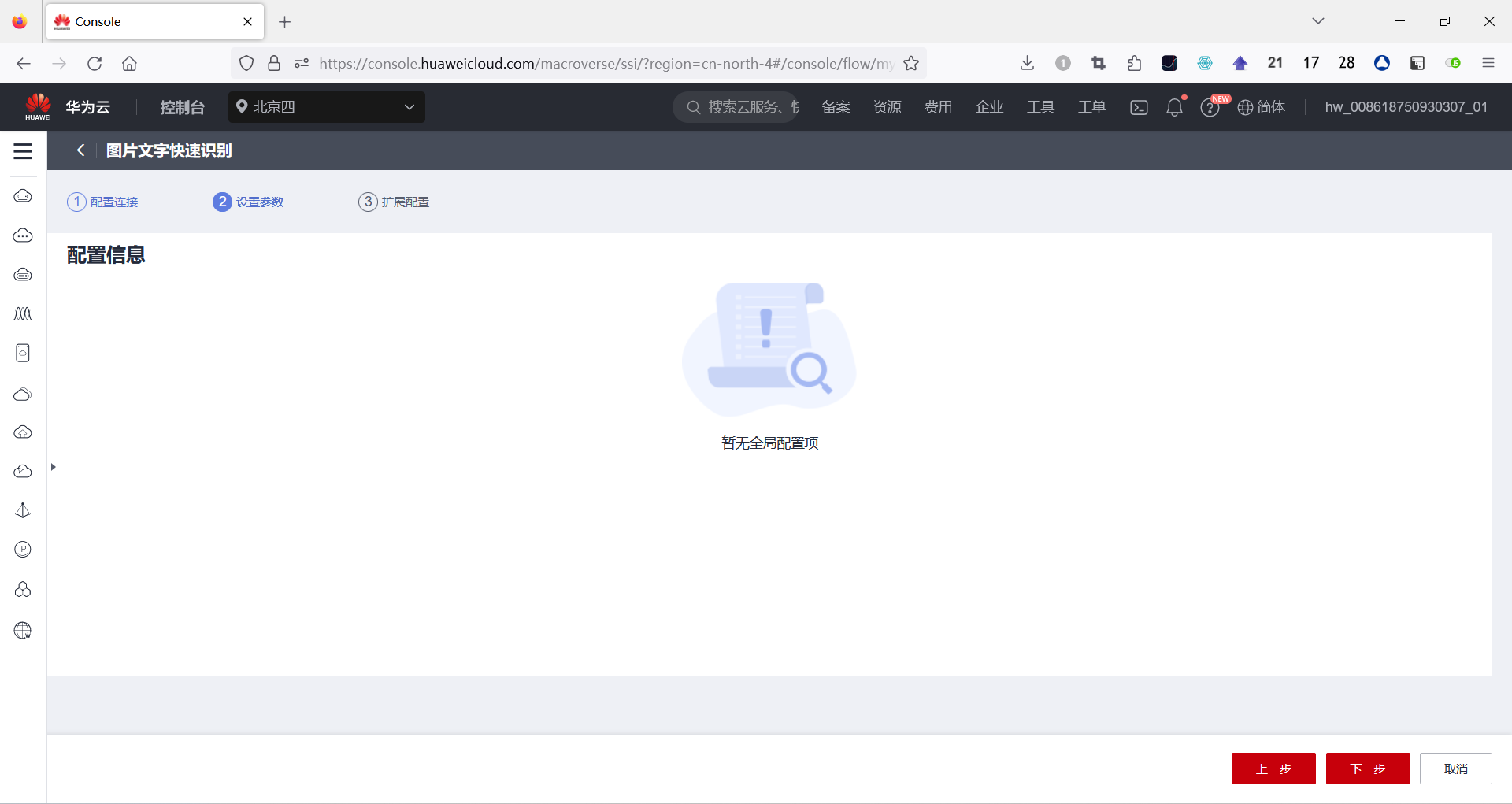Viewport: 1512px width, 804px height.
Task: Click the back arrow beside 图片文字快速识别
Action: (x=80, y=150)
